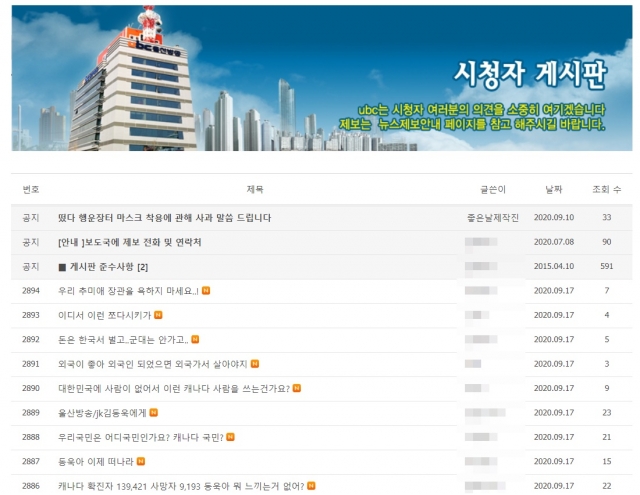Click view count 90

tap(607, 242)
